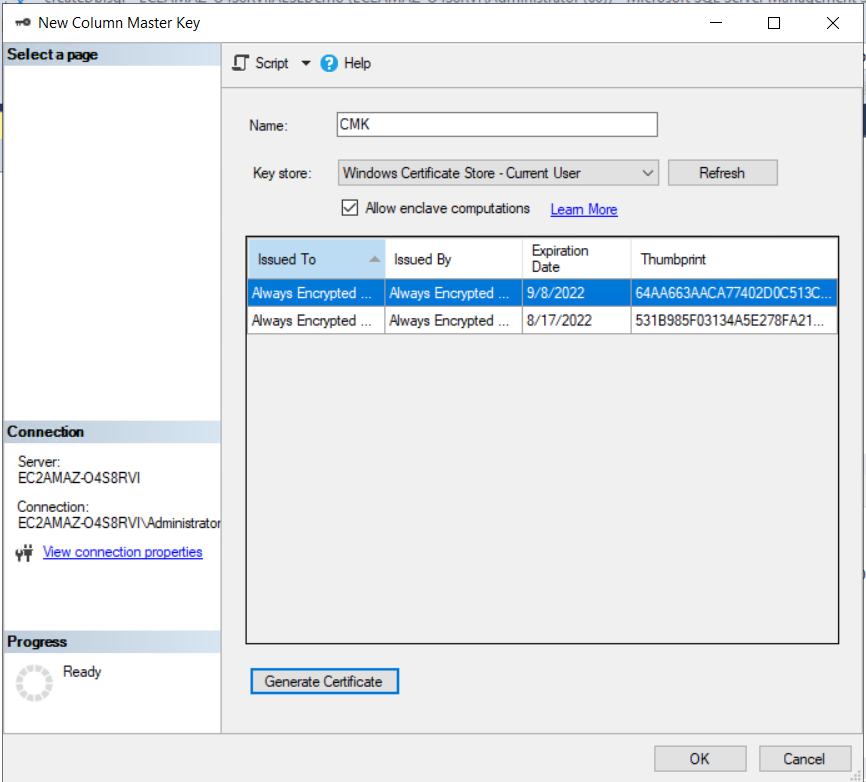Viewport: 866px width, 782px height.
Task: Dismiss the dialog with Cancel
Action: (x=805, y=758)
